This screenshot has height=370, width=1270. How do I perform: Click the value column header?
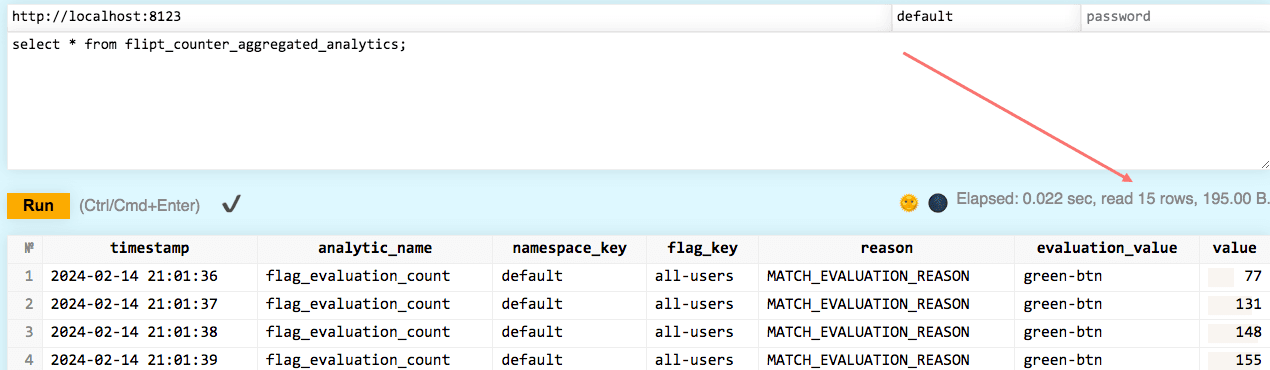tap(1235, 248)
